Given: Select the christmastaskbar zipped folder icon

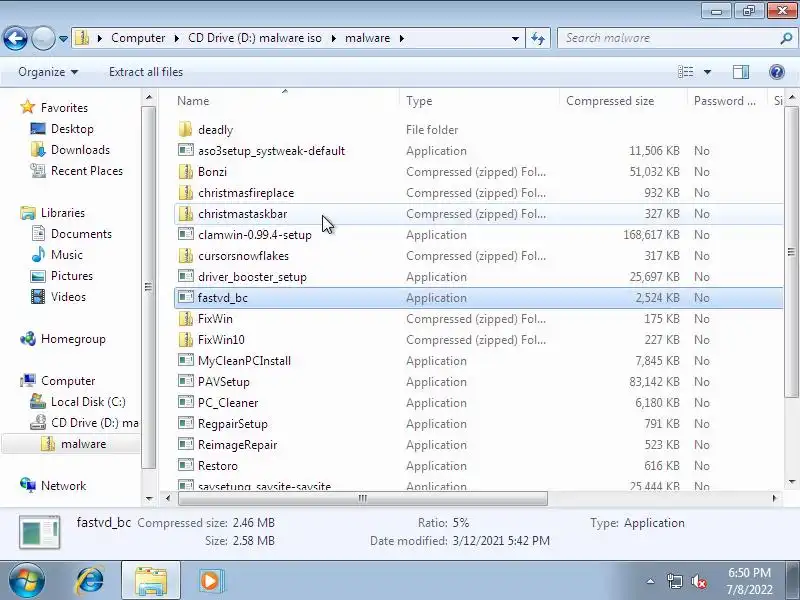Looking at the screenshot, I should 186,214.
